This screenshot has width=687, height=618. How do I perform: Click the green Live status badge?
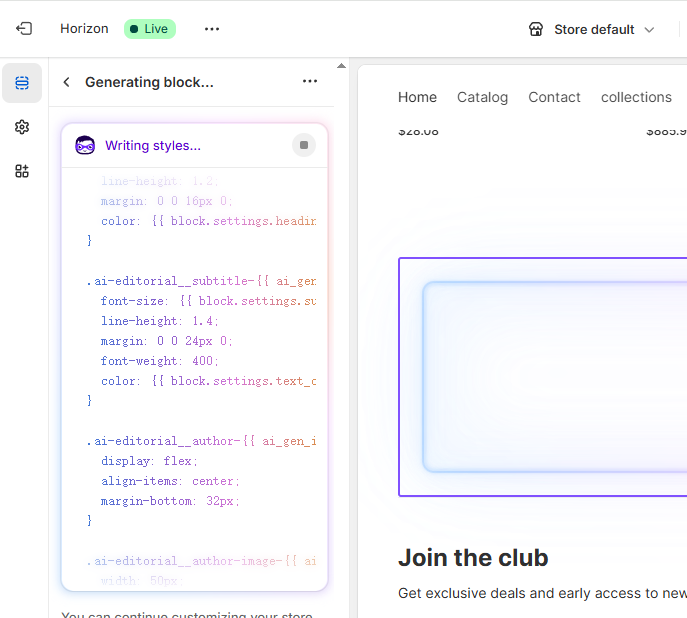pos(149,29)
